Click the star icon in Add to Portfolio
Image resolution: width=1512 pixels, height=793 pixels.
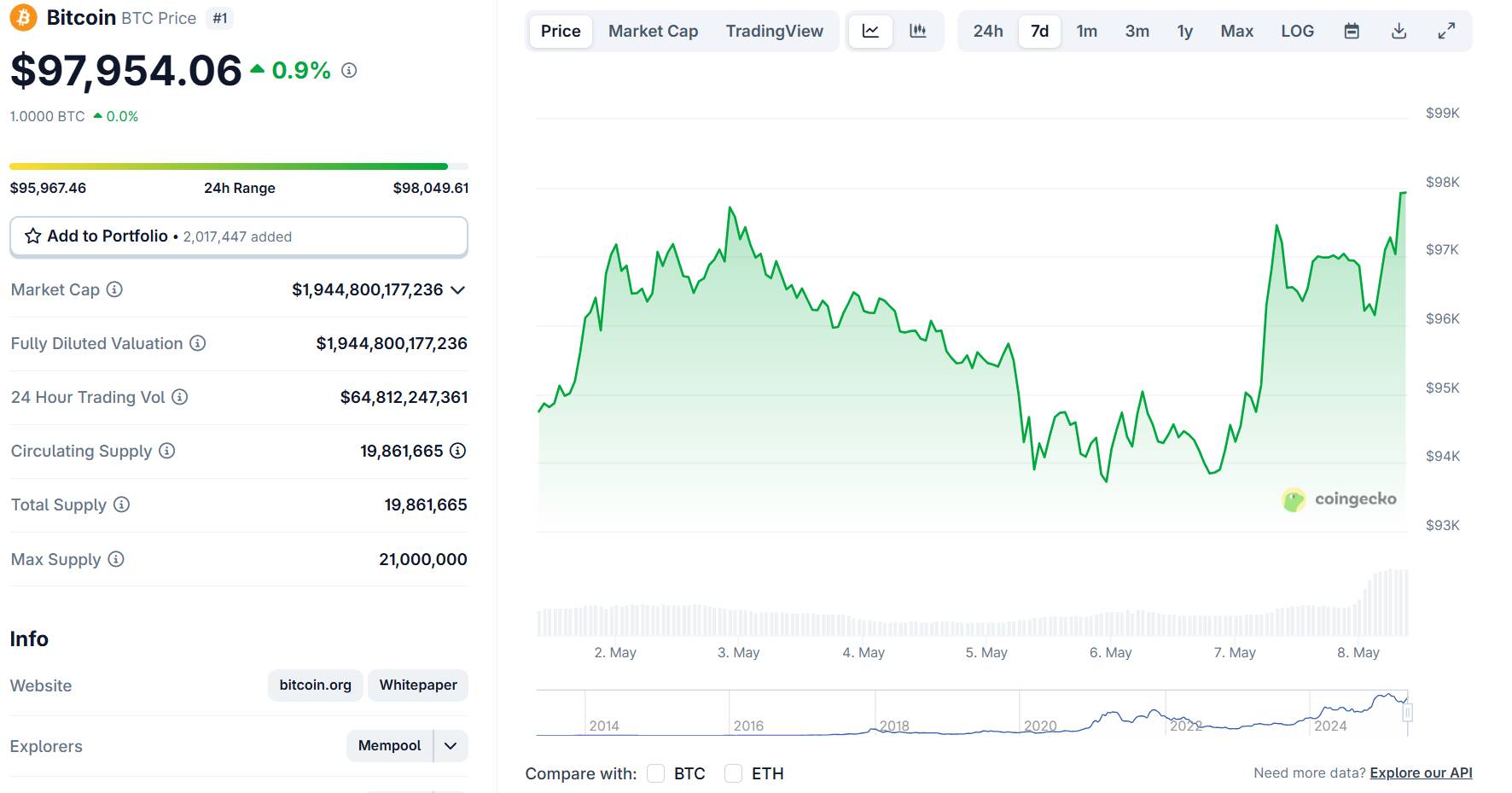click(32, 236)
